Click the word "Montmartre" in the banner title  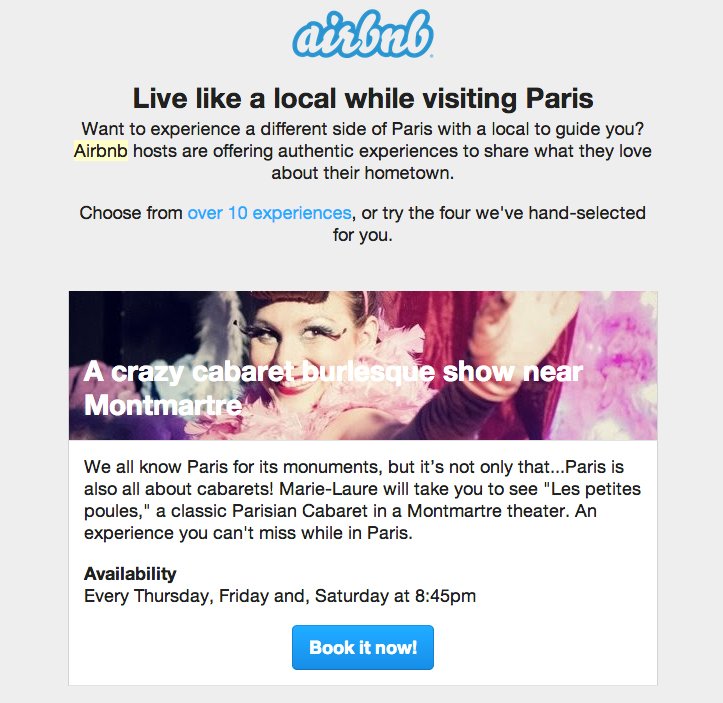click(x=163, y=406)
